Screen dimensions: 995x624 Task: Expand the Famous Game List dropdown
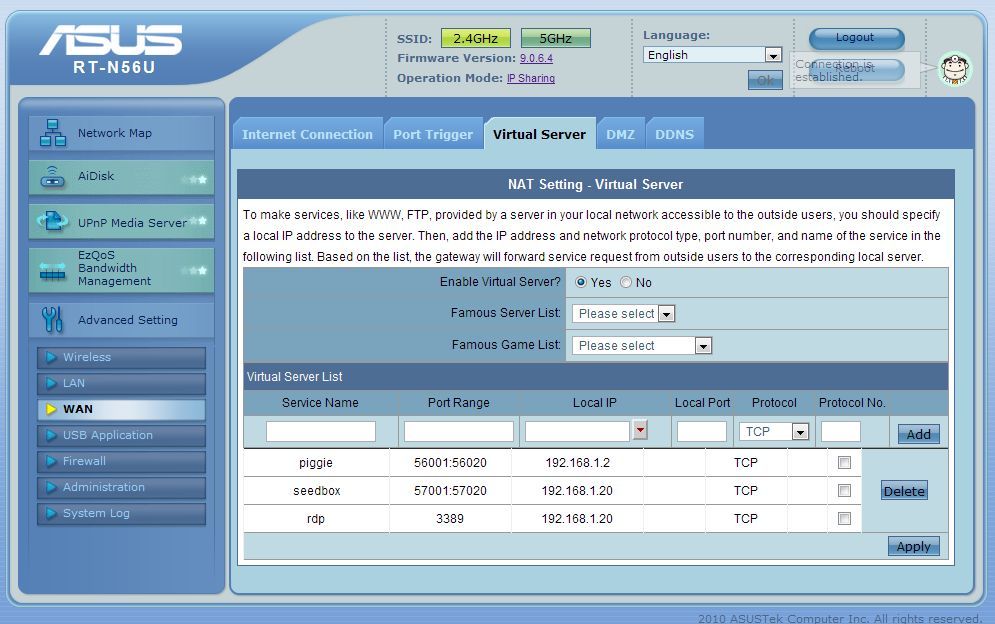point(641,346)
